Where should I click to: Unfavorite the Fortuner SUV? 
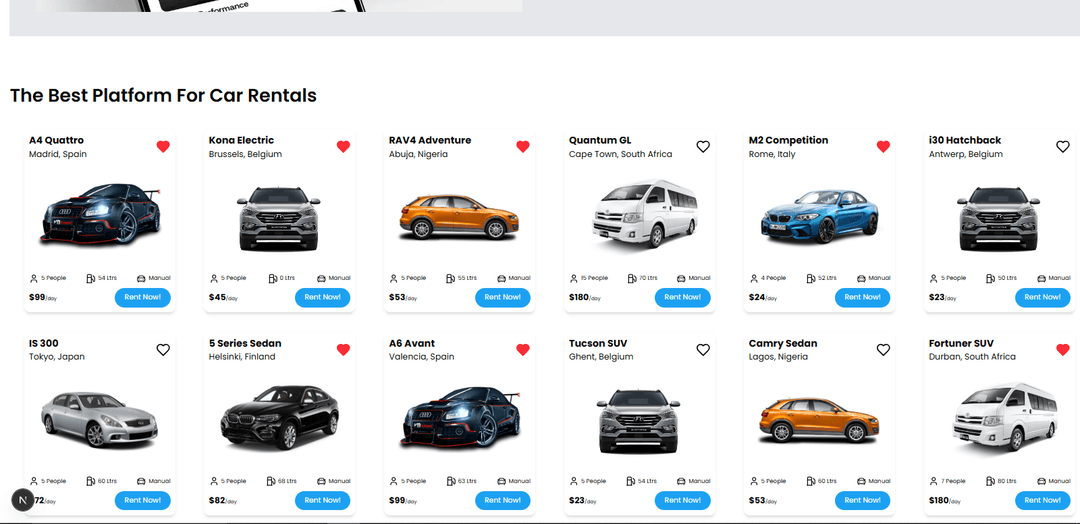click(x=1063, y=350)
